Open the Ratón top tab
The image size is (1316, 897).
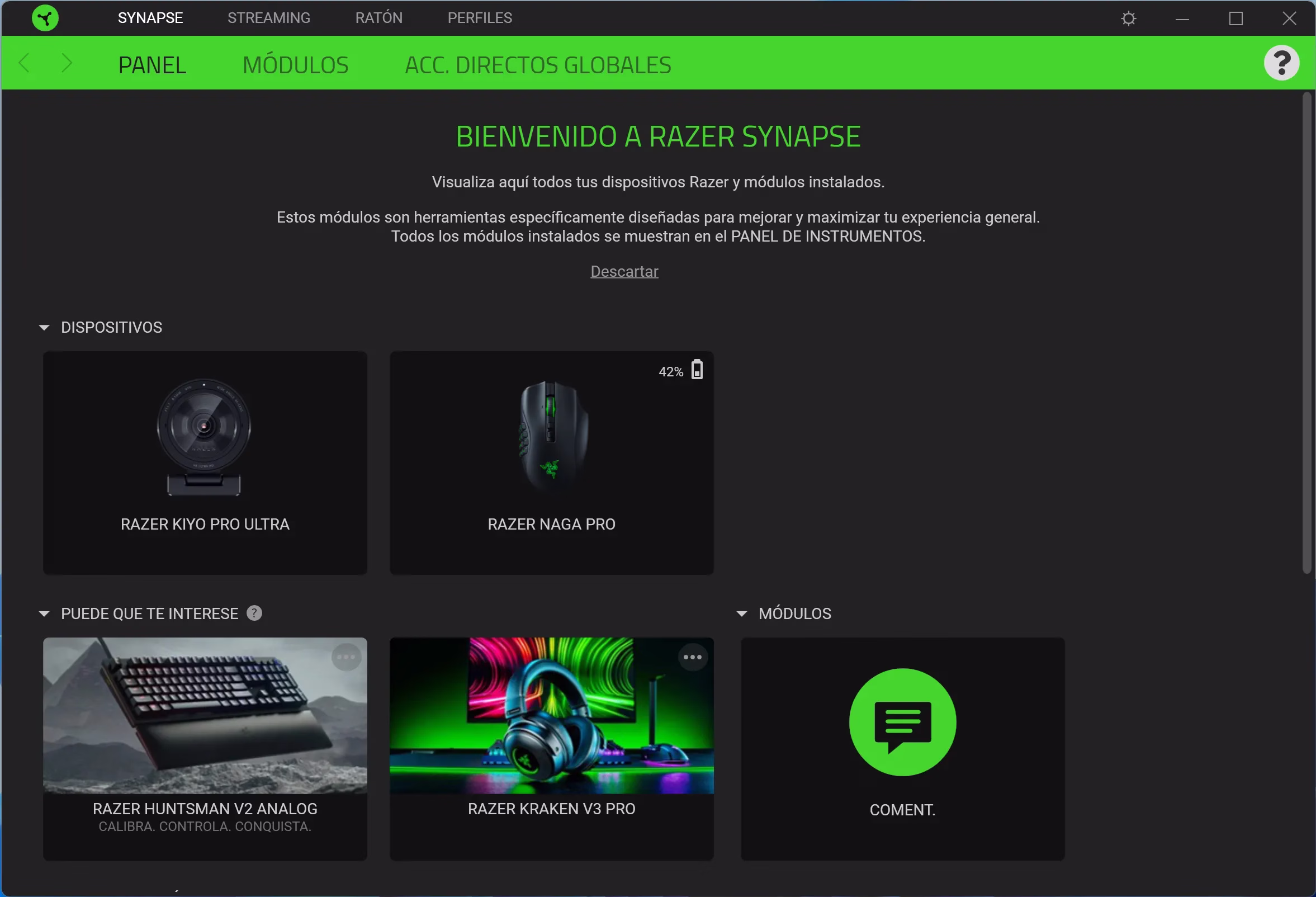point(379,18)
